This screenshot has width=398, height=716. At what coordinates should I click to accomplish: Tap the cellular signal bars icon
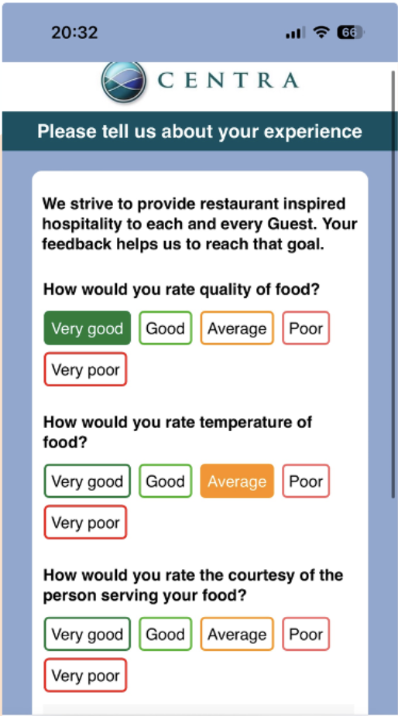295,33
